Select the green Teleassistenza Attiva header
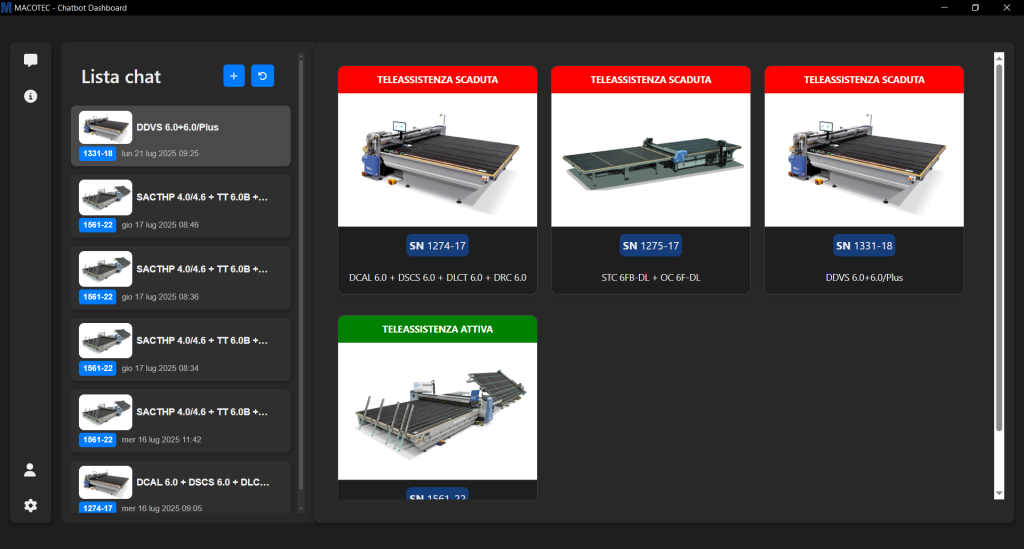Image resolution: width=1024 pixels, height=549 pixels. click(x=438, y=329)
